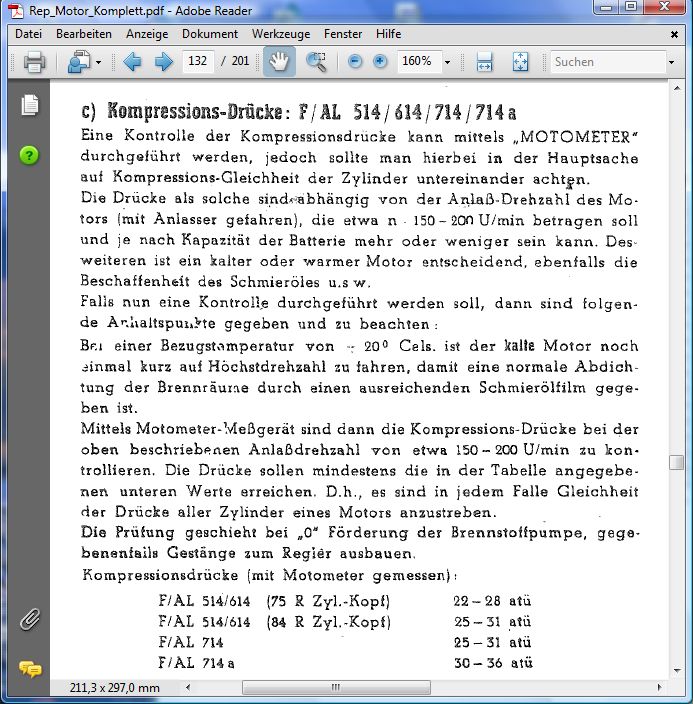Click the fit full page icon
The height and width of the screenshot is (704, 693).
[520, 62]
